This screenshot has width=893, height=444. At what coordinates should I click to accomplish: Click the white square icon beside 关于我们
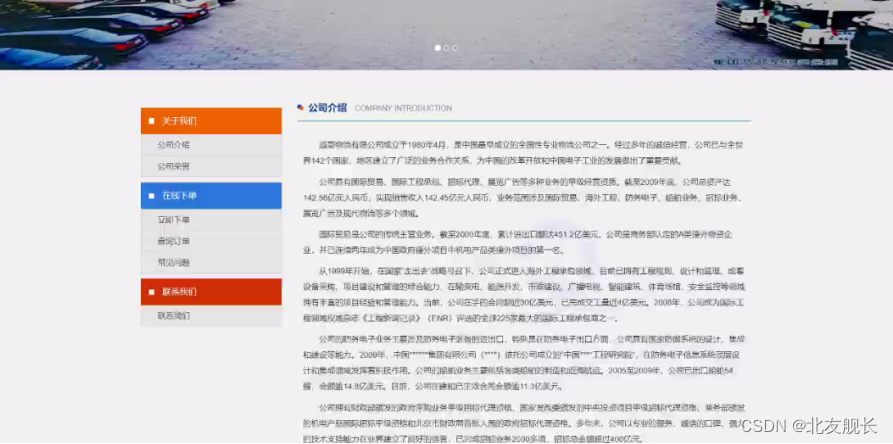pos(151,121)
